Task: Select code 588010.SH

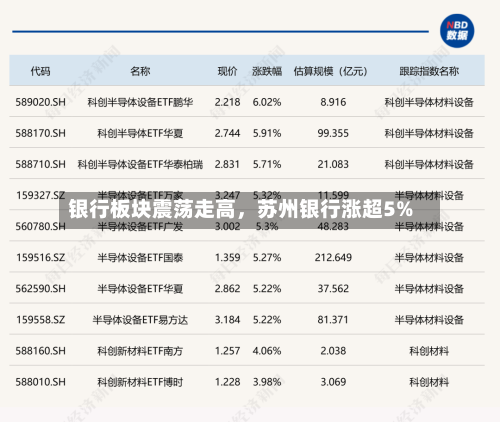Action: [40, 382]
